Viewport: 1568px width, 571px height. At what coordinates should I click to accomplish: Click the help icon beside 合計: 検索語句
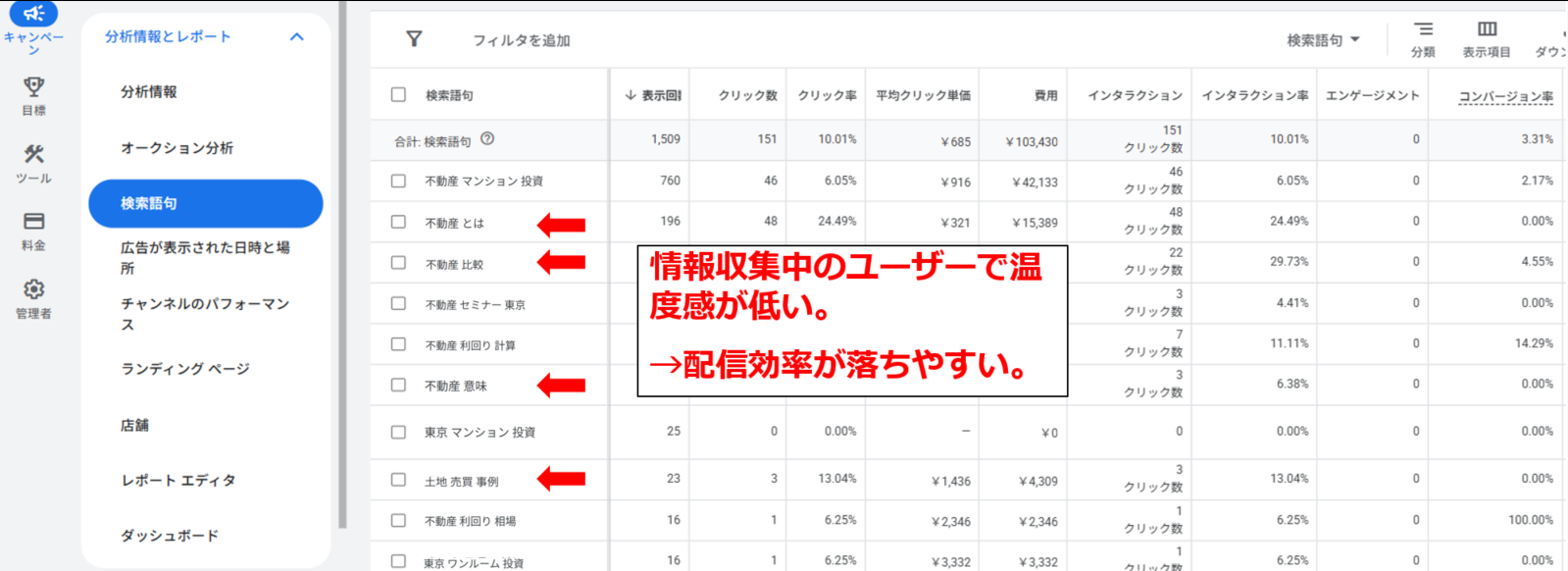(x=487, y=139)
